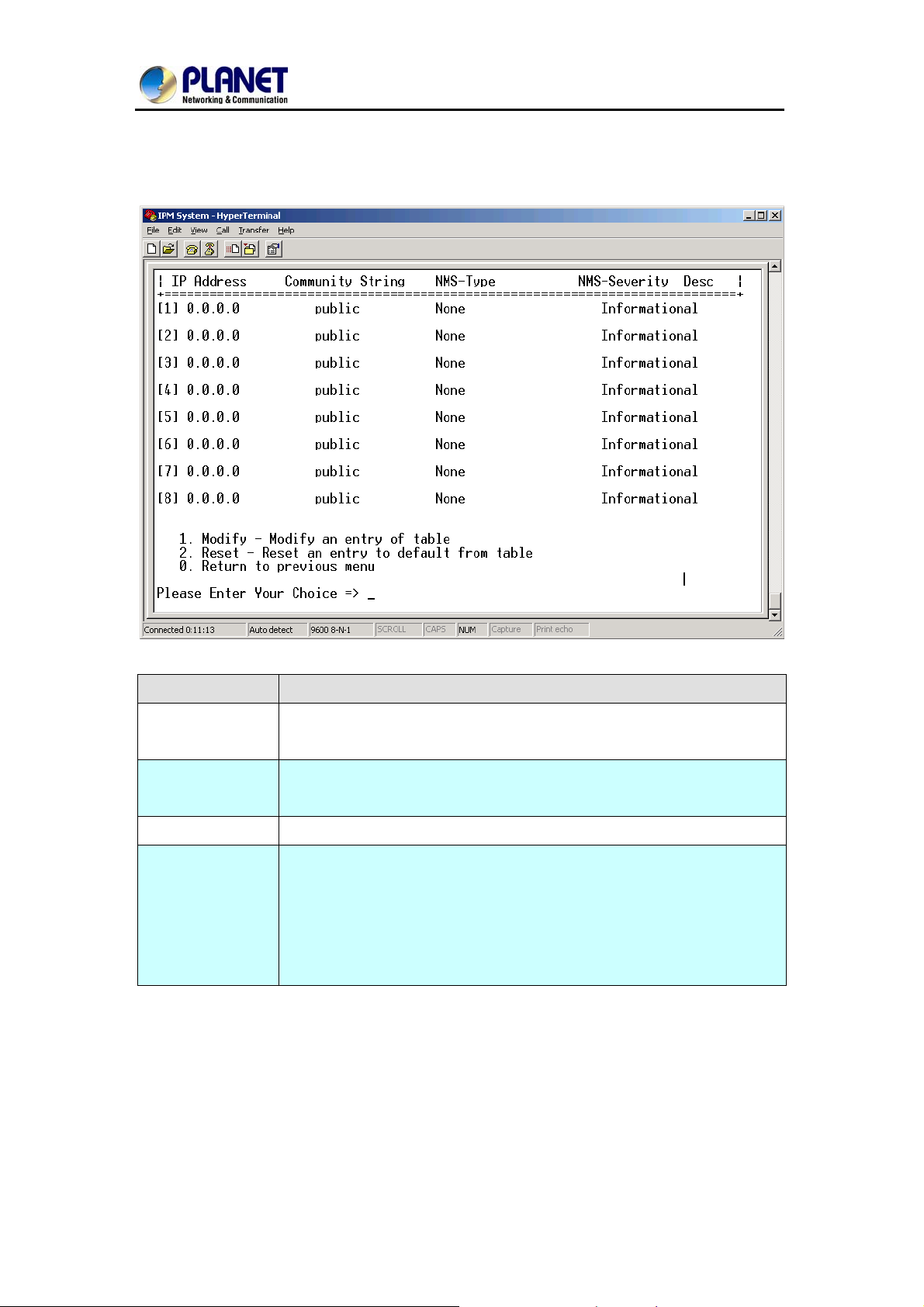Click '0. Return to previous menu' line
924x1307 pixels.
tap(276, 566)
